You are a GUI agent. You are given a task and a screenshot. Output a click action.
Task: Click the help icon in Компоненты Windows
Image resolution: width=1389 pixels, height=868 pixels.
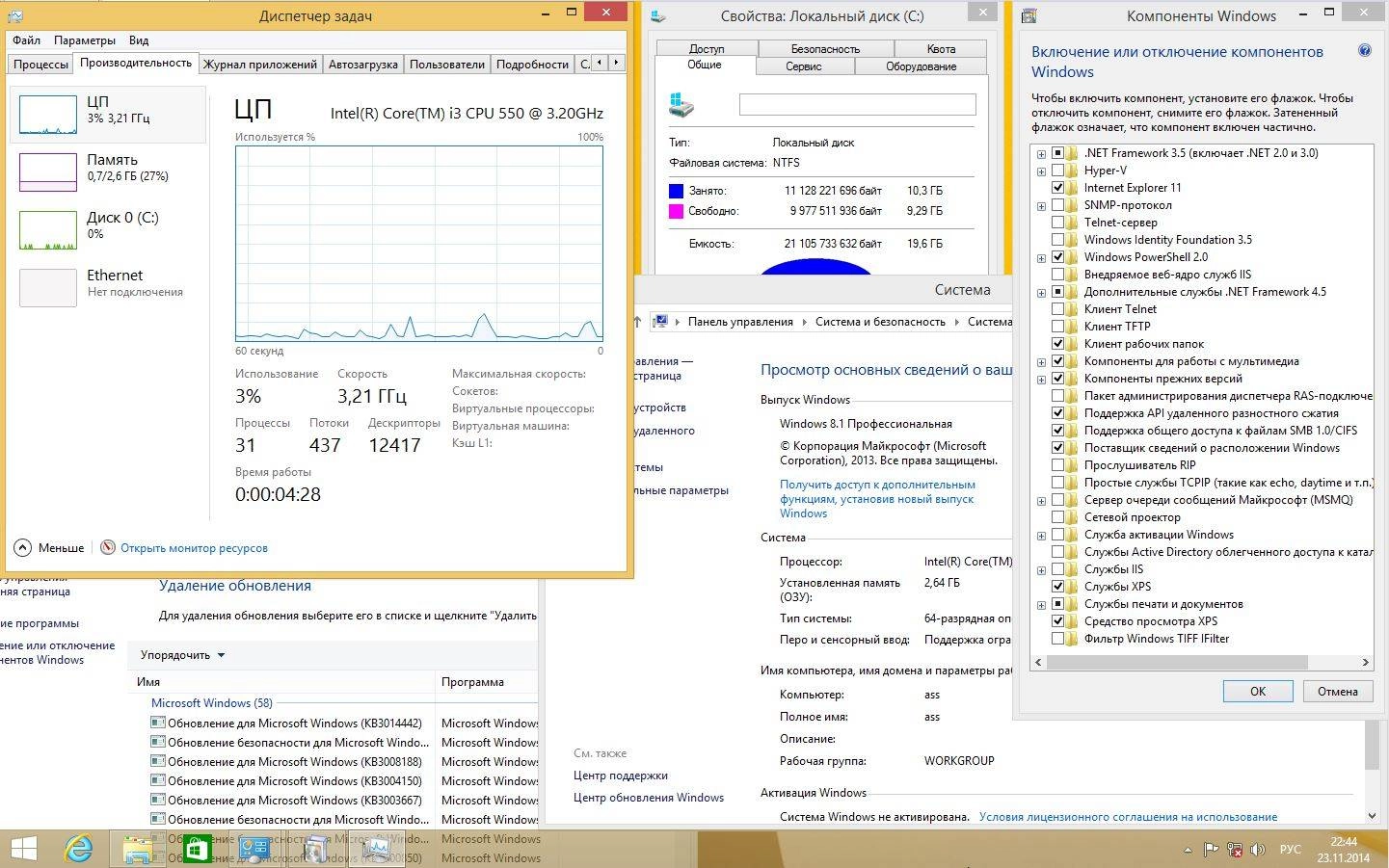pyautogui.click(x=1364, y=51)
